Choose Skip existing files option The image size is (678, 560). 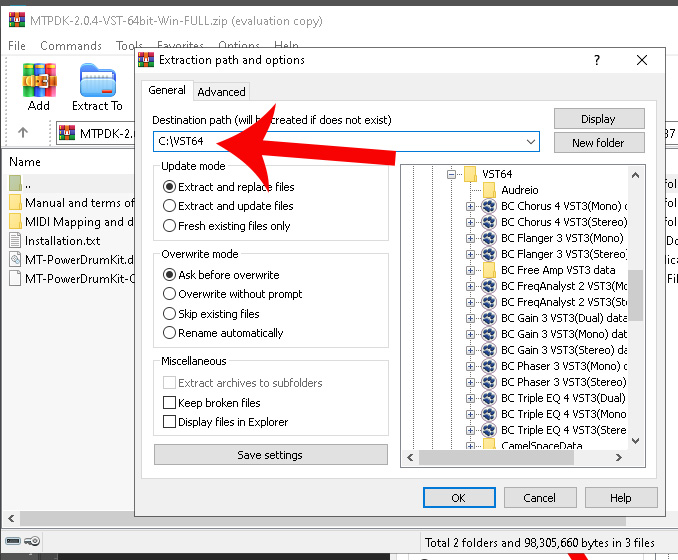[170, 314]
